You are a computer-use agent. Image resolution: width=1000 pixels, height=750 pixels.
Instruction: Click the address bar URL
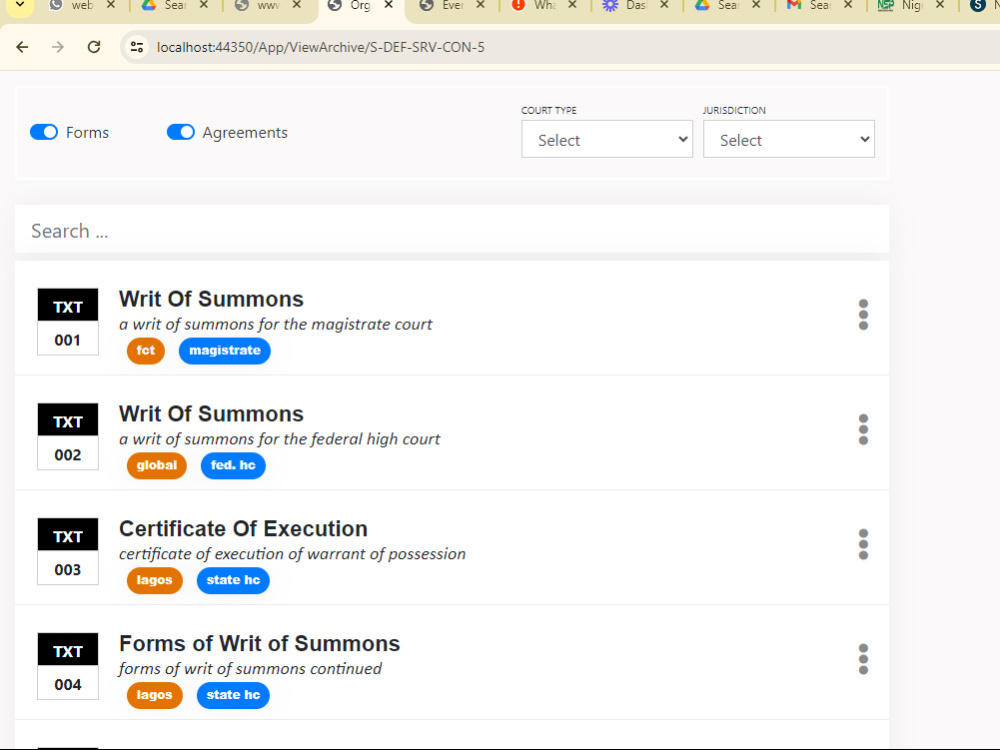pyautogui.click(x=320, y=47)
